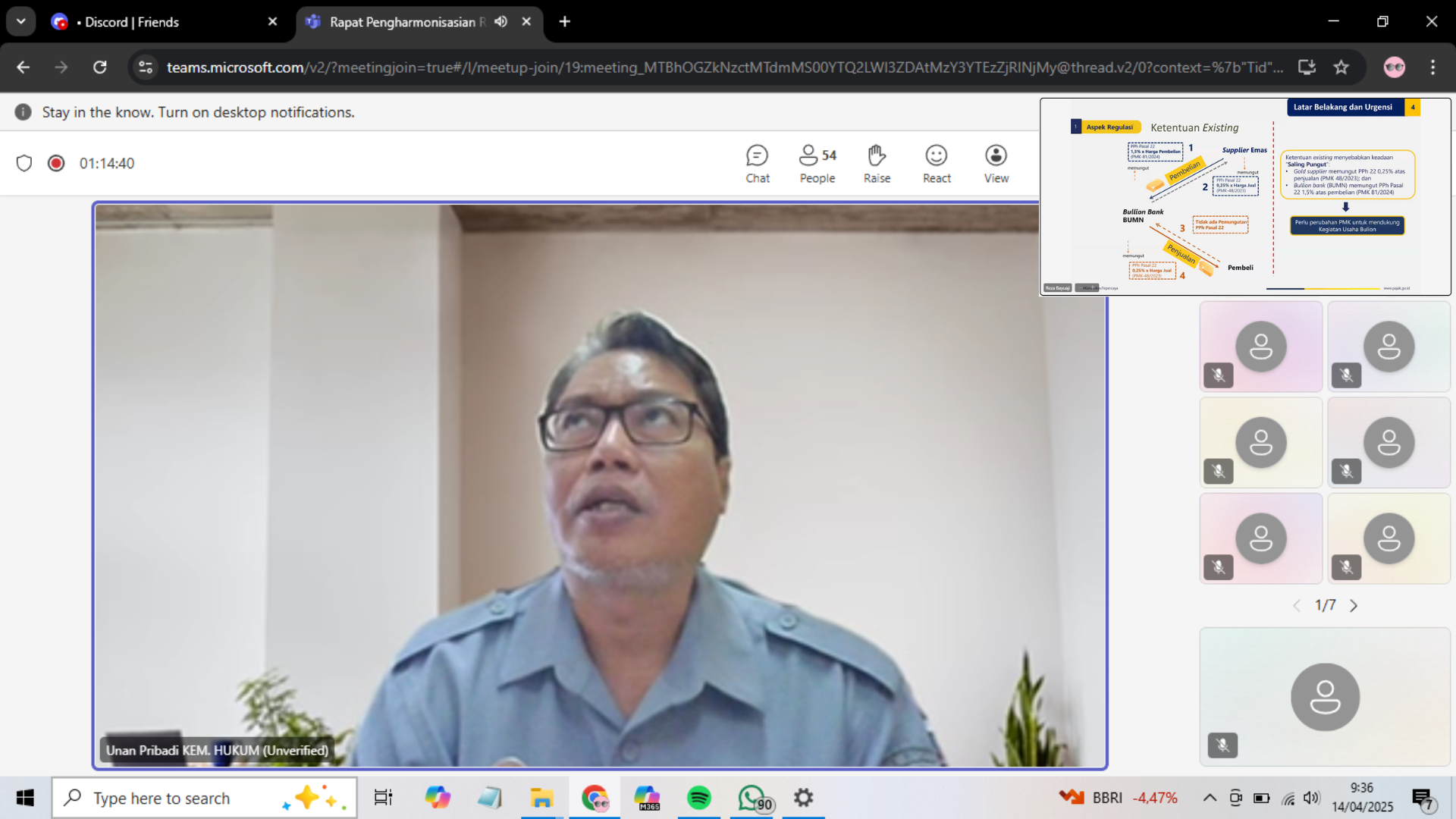This screenshot has height=819, width=1456.
Task: Open the Windows notification center
Action: (x=1423, y=799)
